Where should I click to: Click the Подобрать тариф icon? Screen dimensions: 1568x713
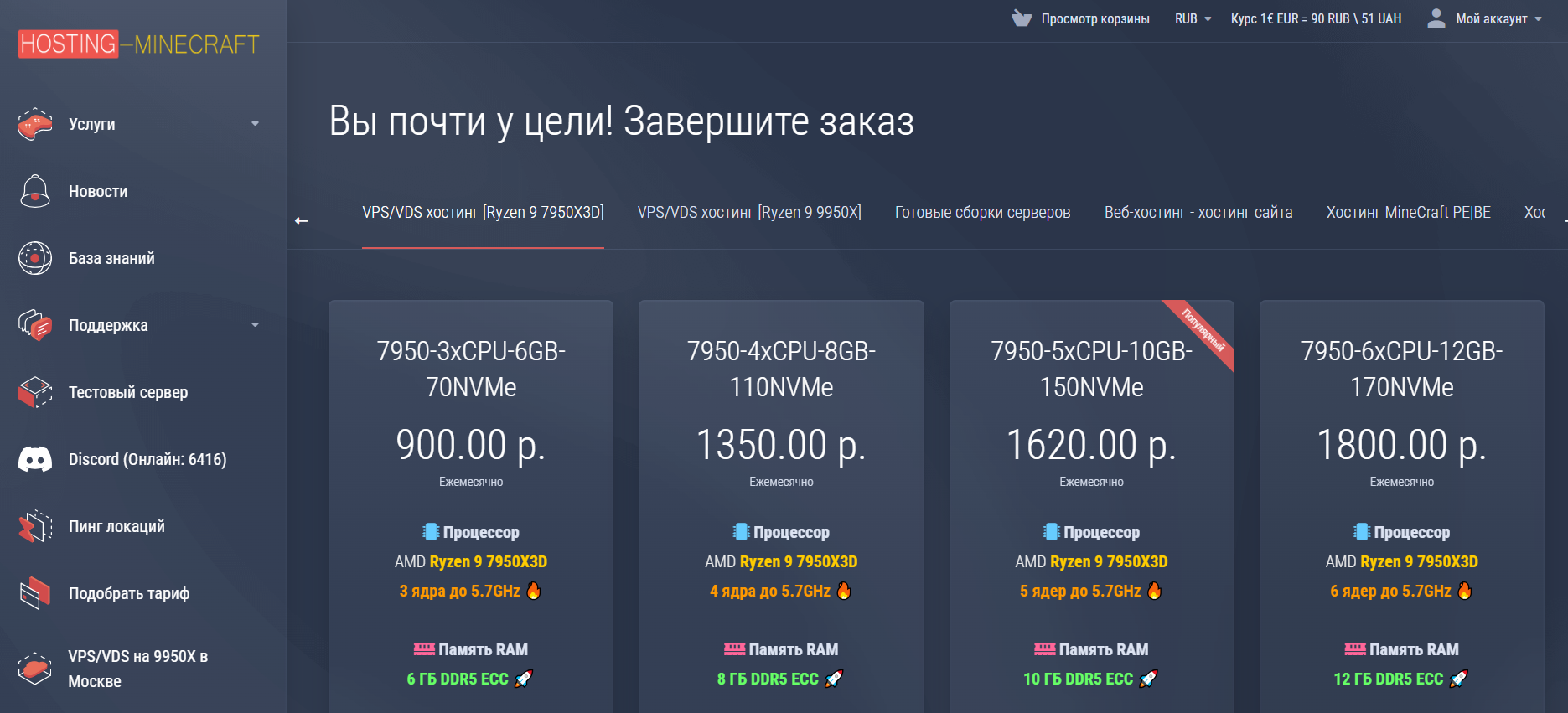[x=35, y=593]
